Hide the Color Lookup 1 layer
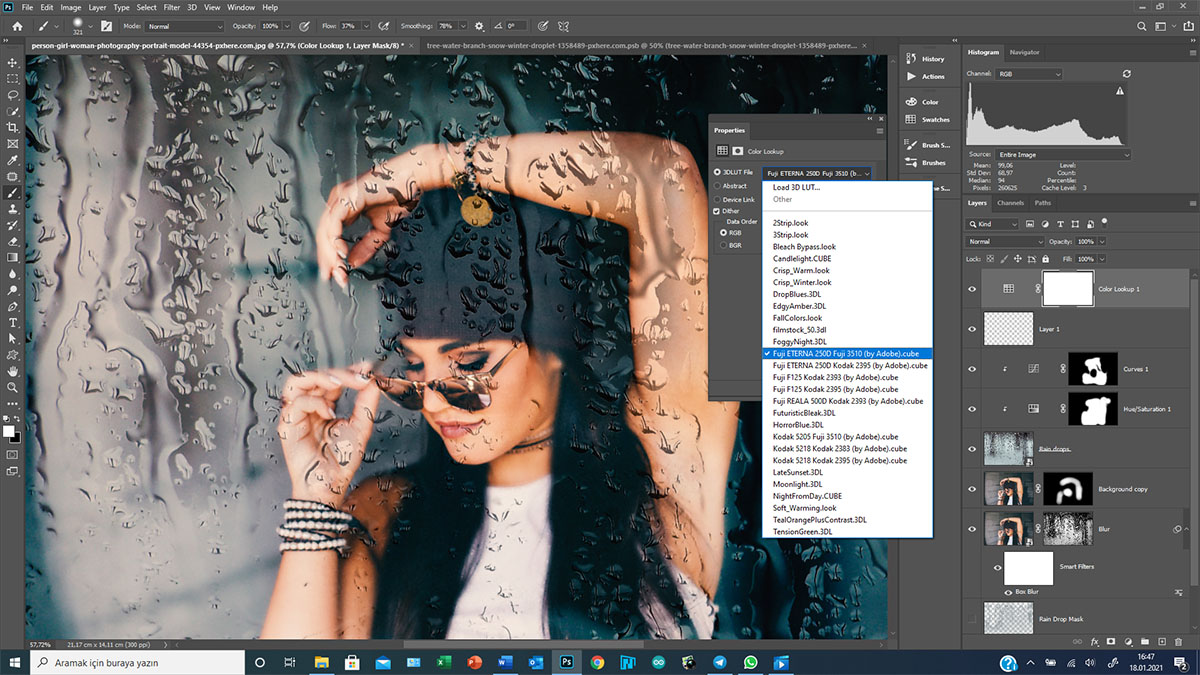This screenshot has height=675, width=1200. [x=971, y=289]
